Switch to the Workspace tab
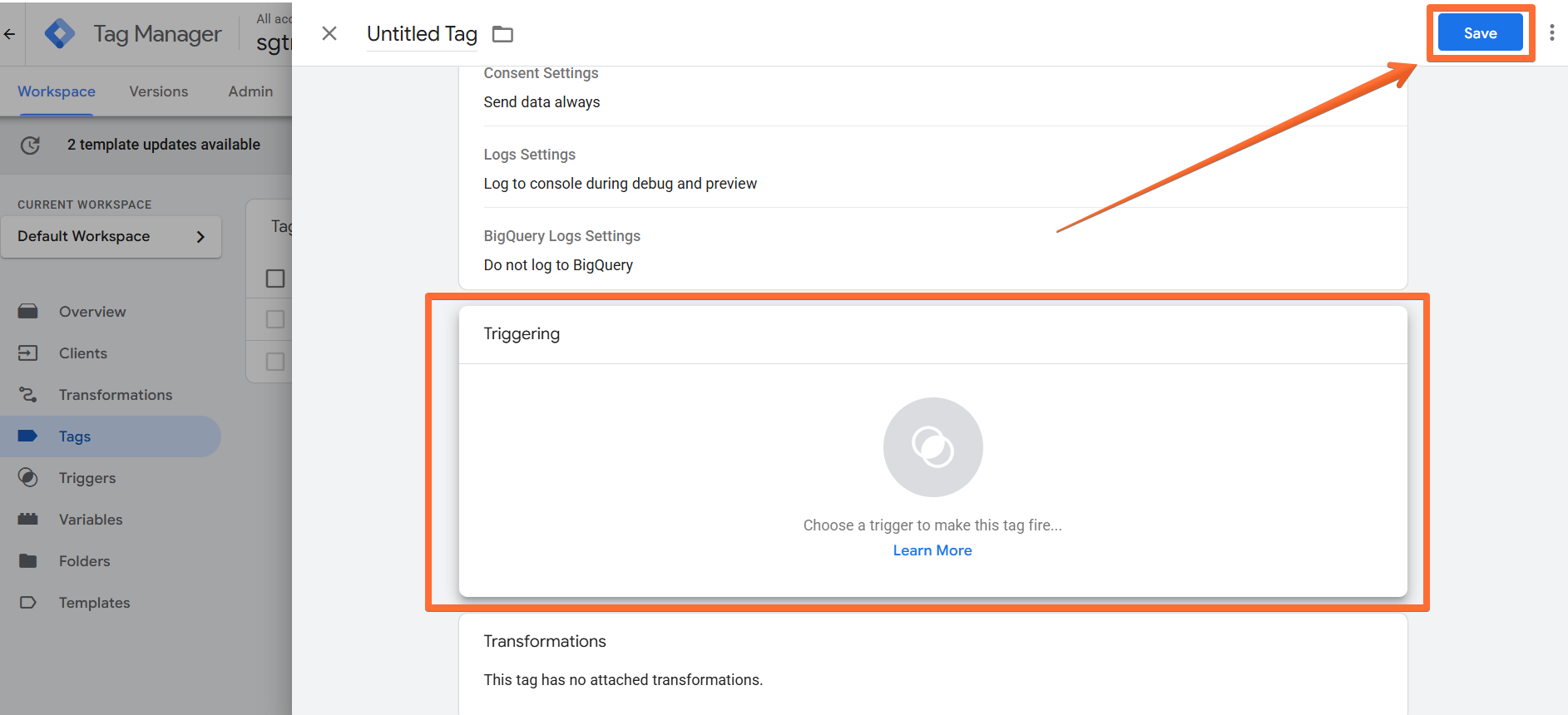1568x715 pixels. click(x=57, y=91)
